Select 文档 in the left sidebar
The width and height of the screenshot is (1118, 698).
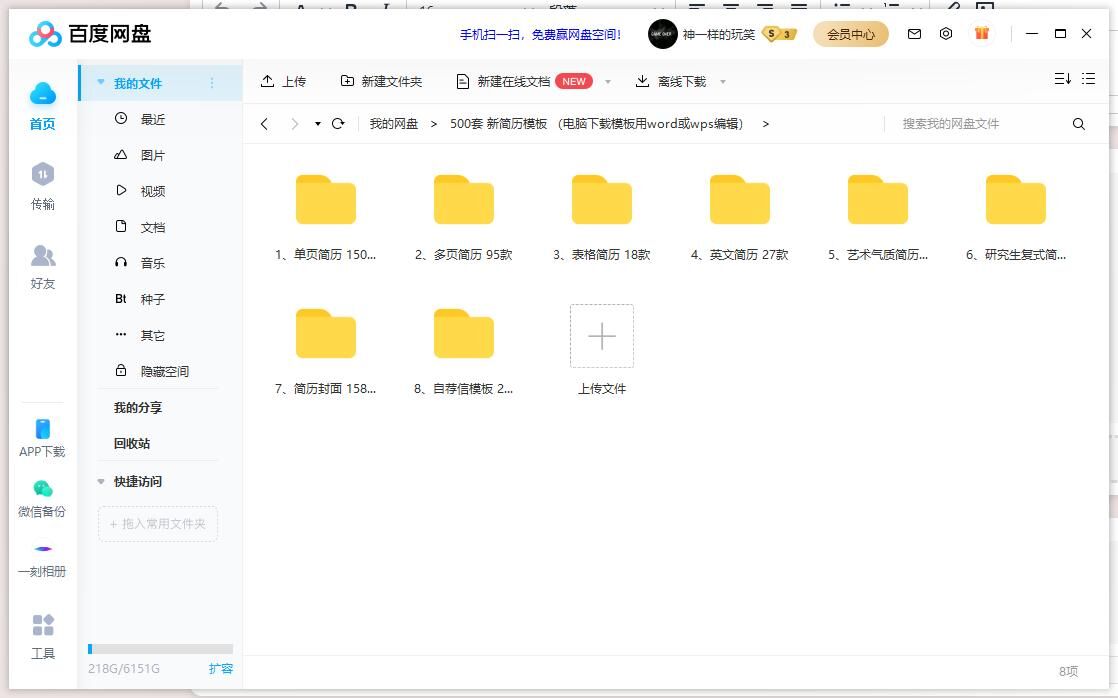coord(152,227)
